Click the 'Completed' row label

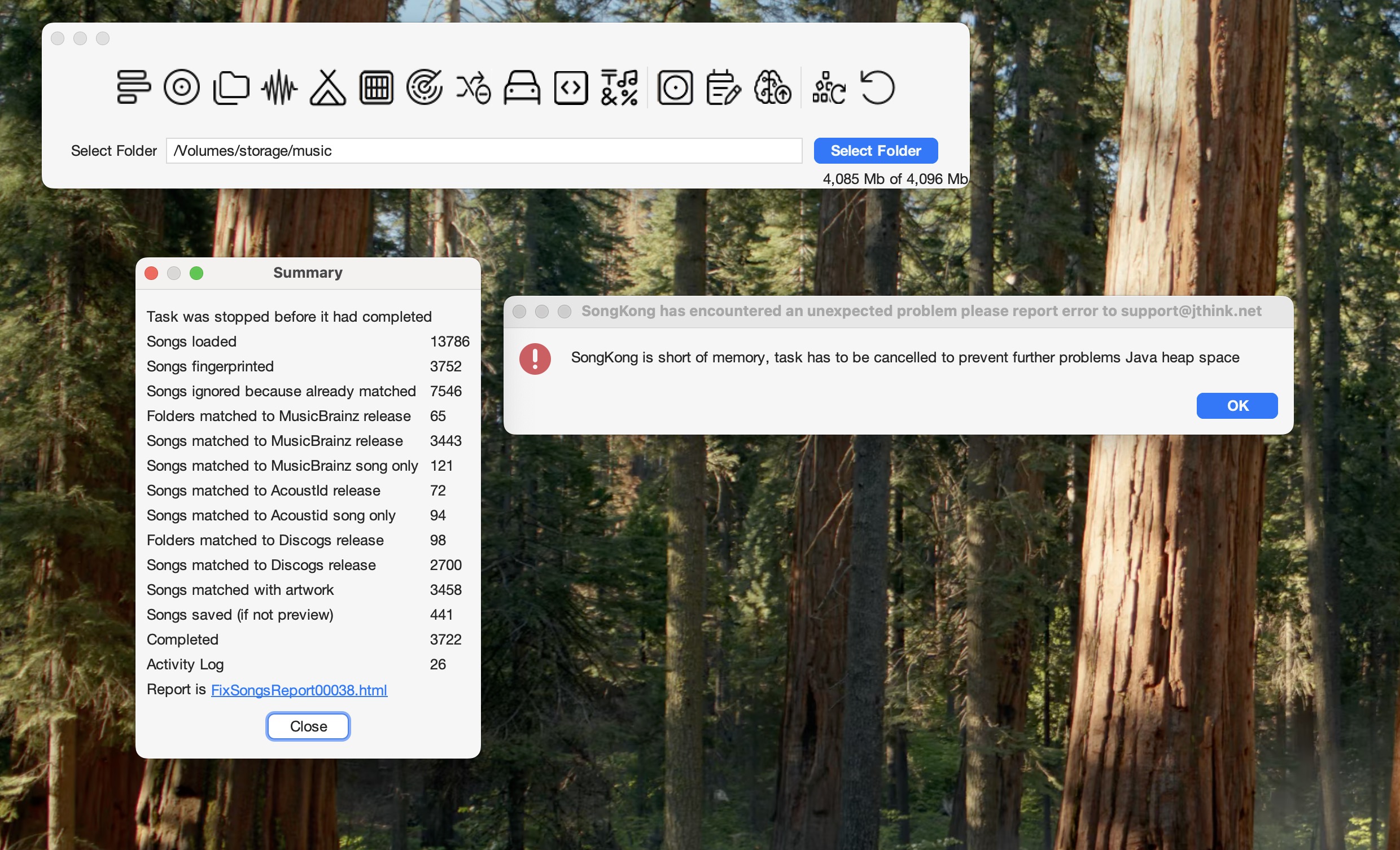(x=182, y=640)
